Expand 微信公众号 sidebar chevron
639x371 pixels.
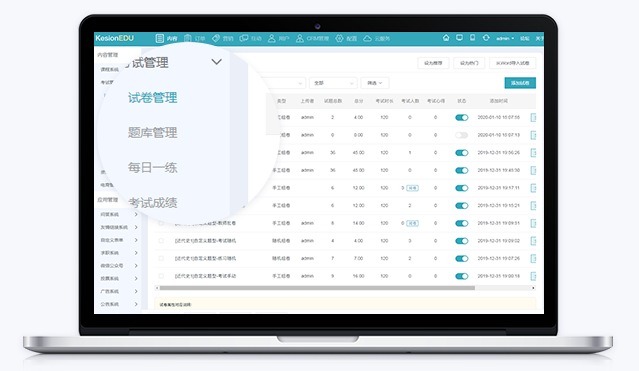pos(136,265)
